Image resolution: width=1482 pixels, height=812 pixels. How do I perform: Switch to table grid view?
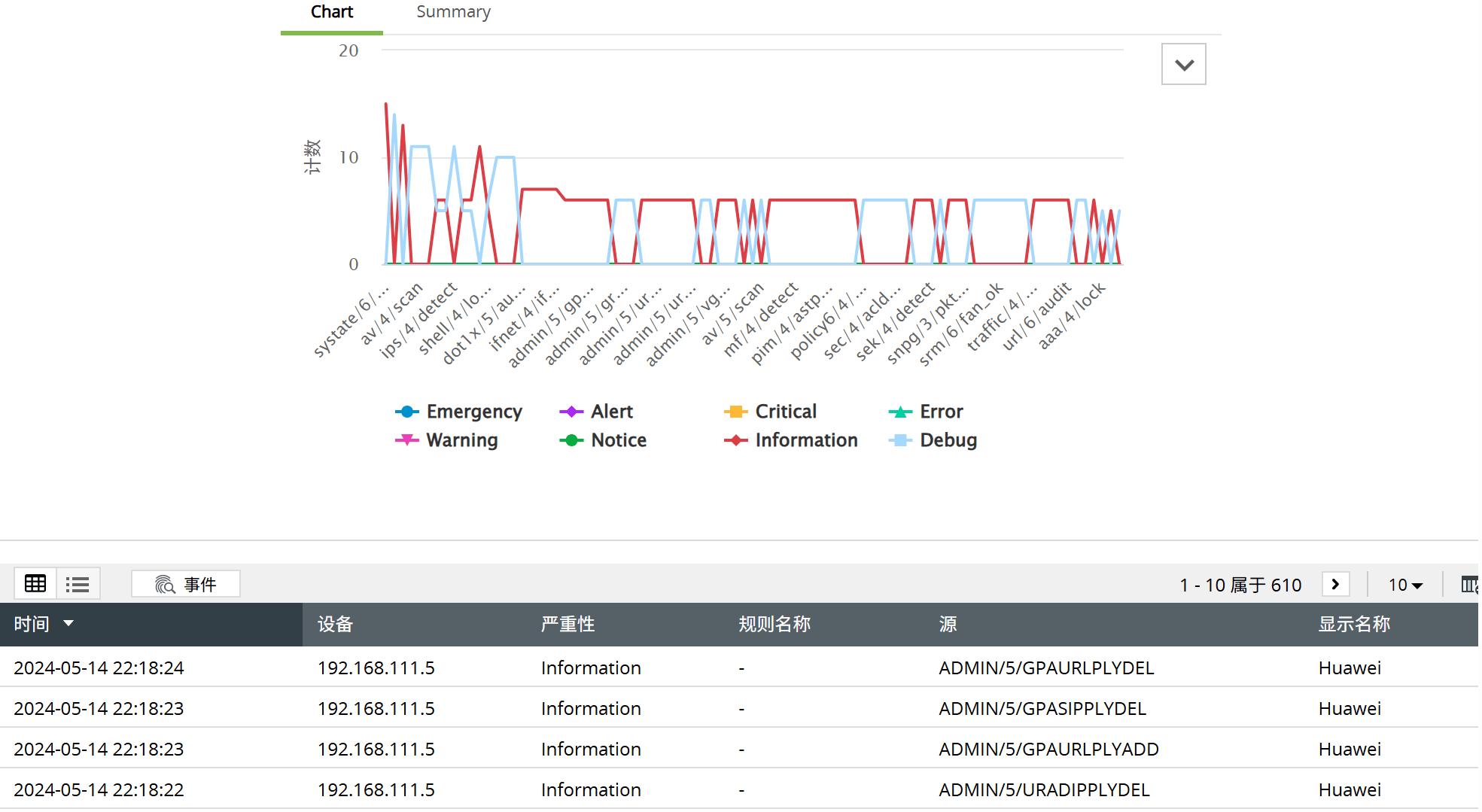35,584
